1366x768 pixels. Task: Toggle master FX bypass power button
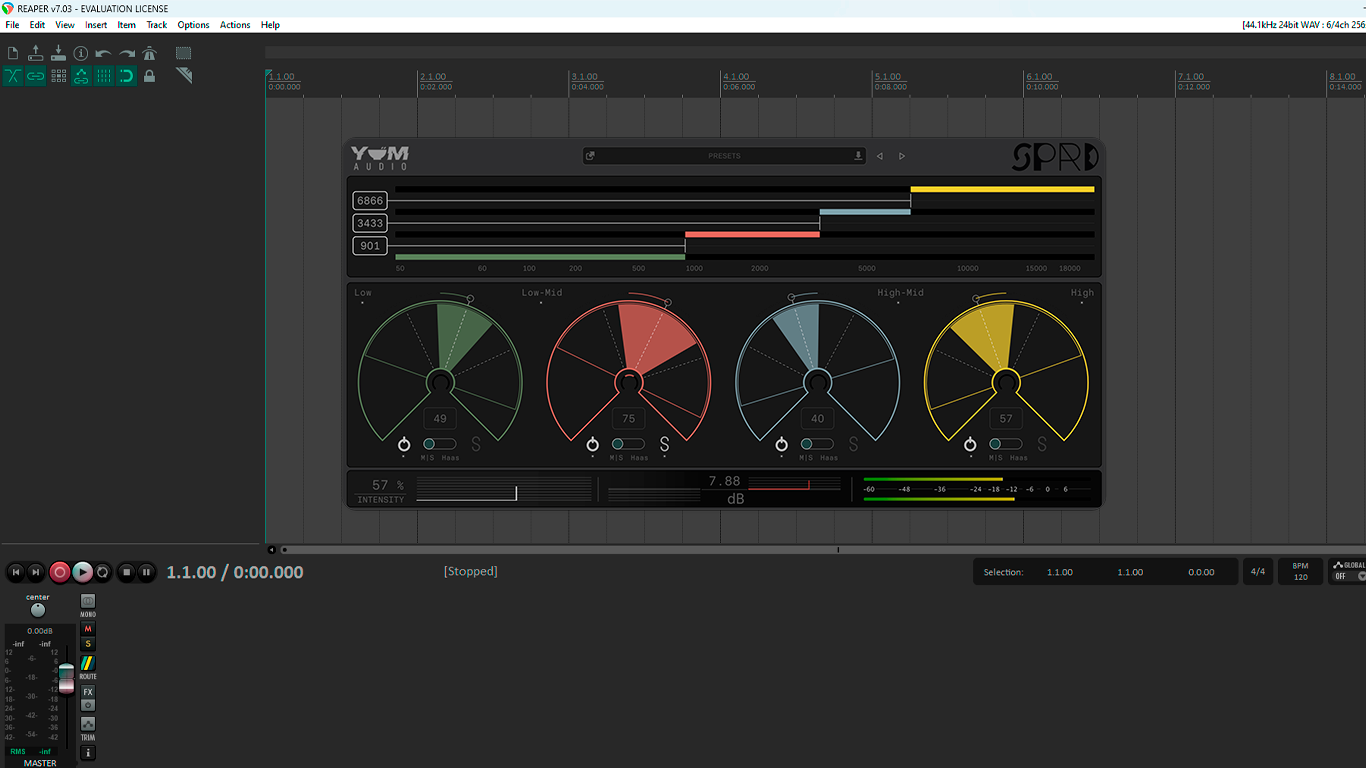(x=88, y=705)
